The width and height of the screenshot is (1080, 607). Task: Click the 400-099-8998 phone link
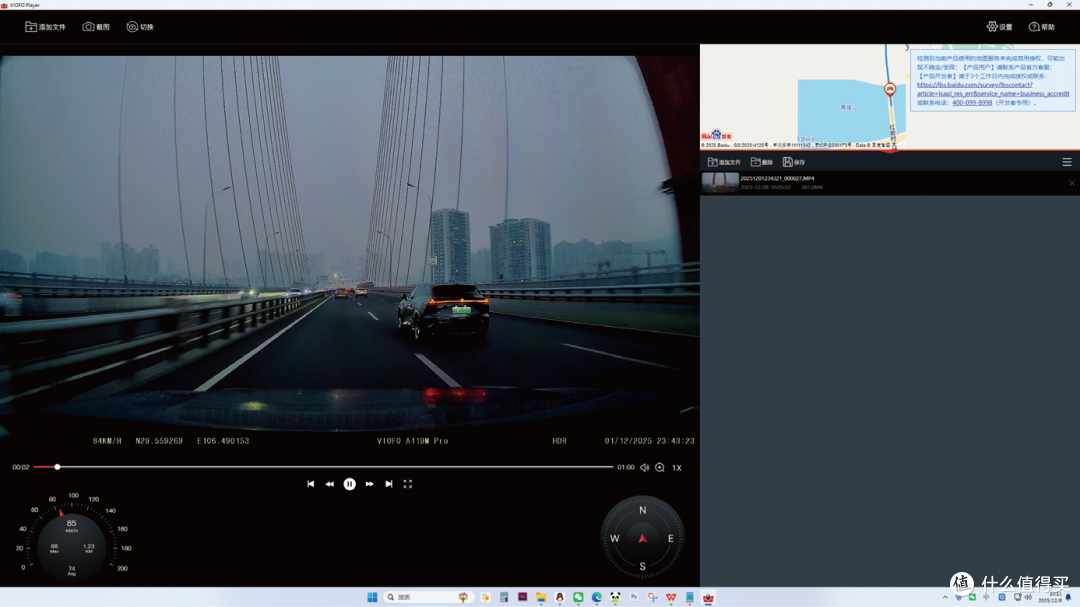(x=972, y=103)
